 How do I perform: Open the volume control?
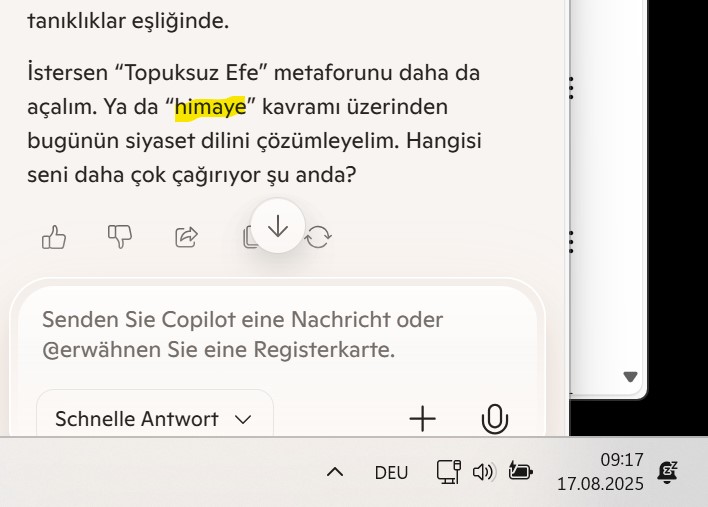click(483, 472)
